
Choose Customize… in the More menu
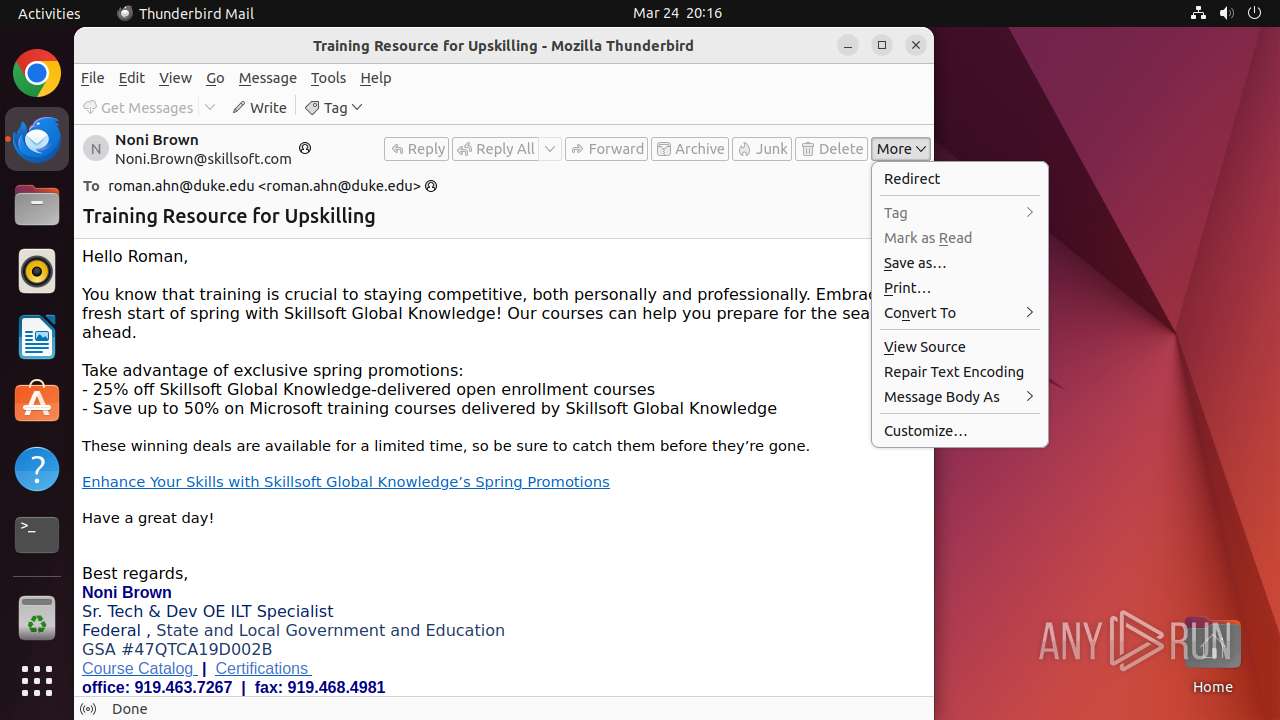[x=959, y=431]
